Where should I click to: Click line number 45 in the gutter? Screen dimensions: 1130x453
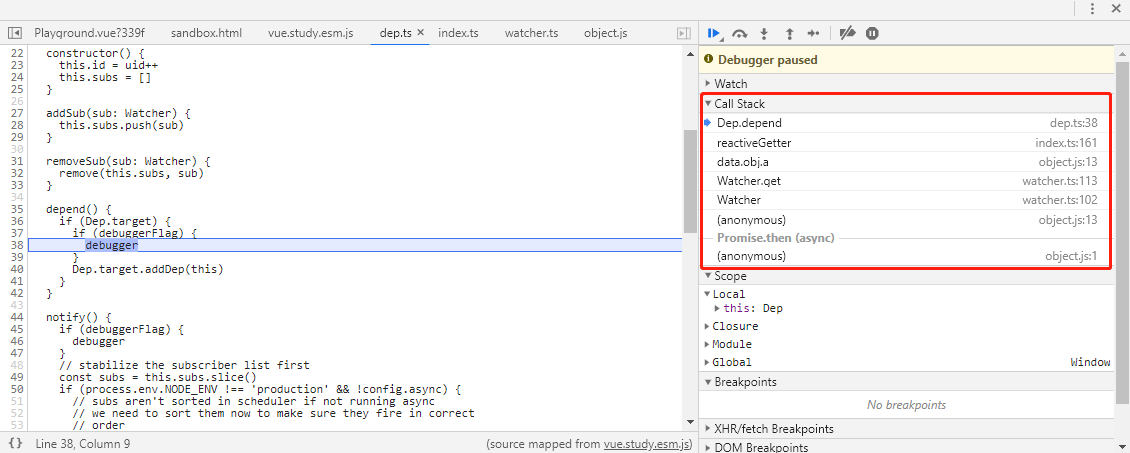point(14,329)
